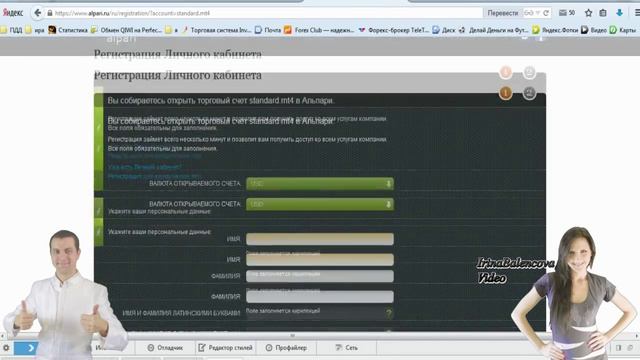640x360 pixels.
Task: Click the devtools dock-side icon at right edge
Action: 618,348
